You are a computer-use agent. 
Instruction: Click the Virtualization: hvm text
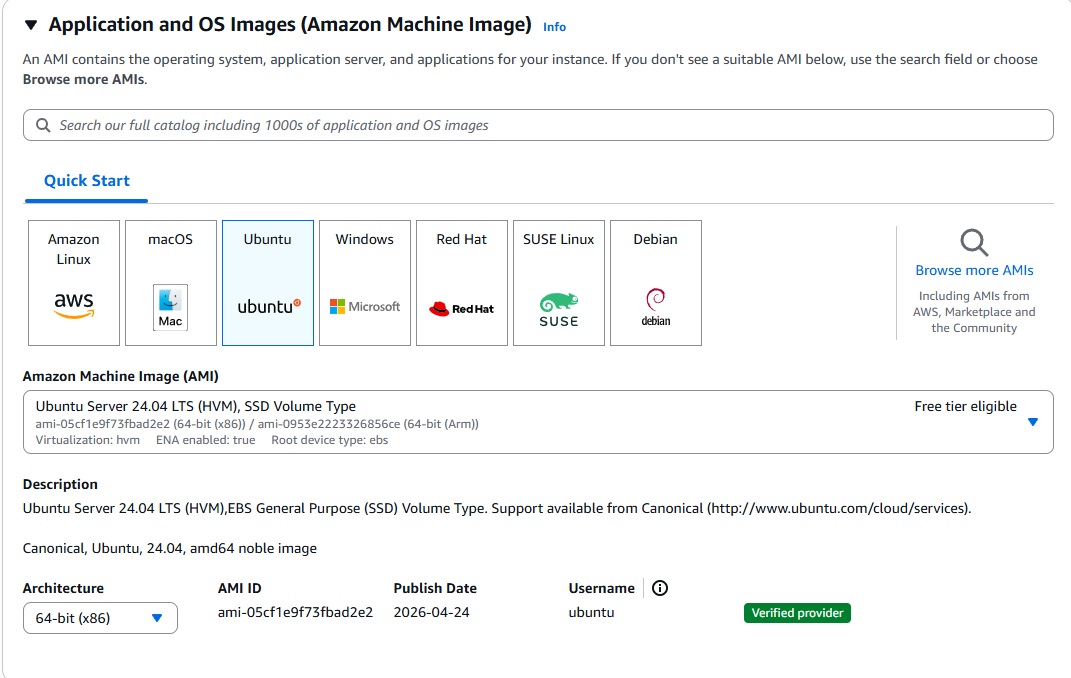tap(87, 440)
